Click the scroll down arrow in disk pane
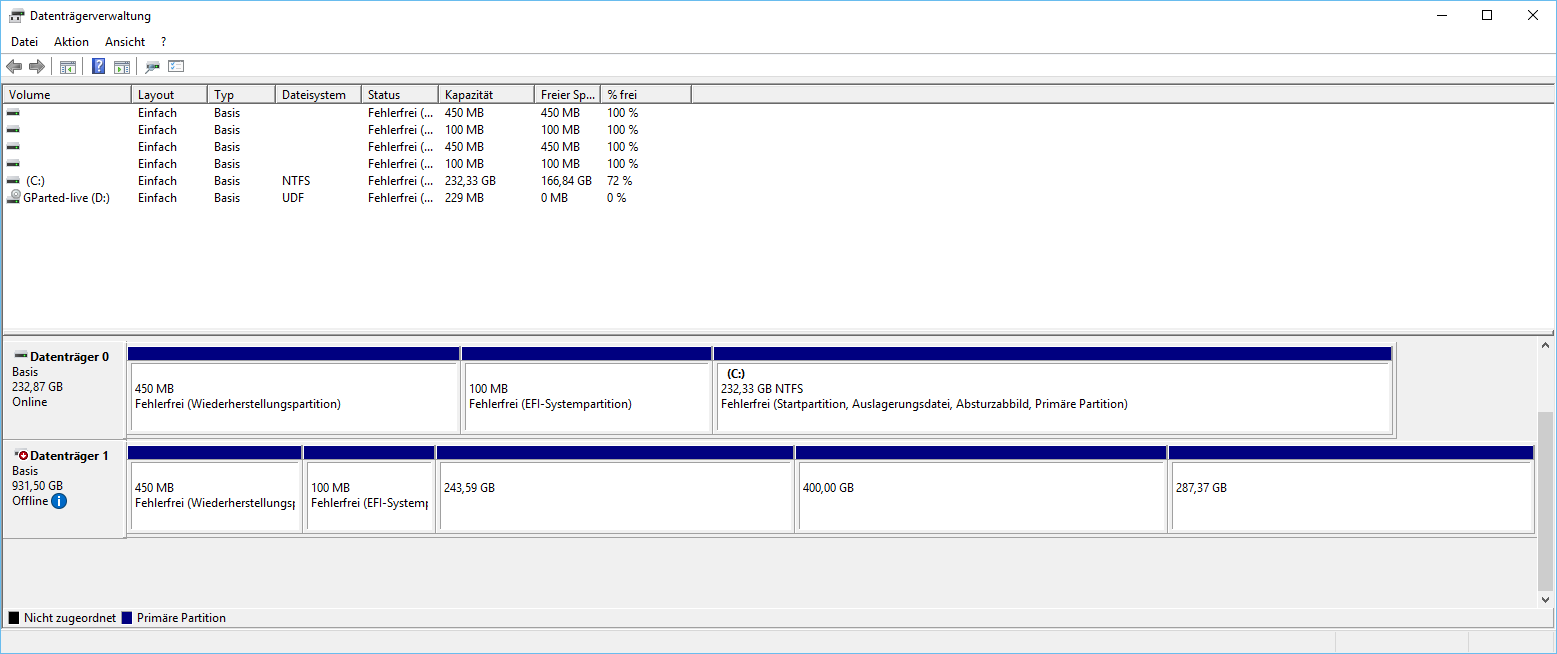Viewport: 1557px width, 654px height. 1546,599
